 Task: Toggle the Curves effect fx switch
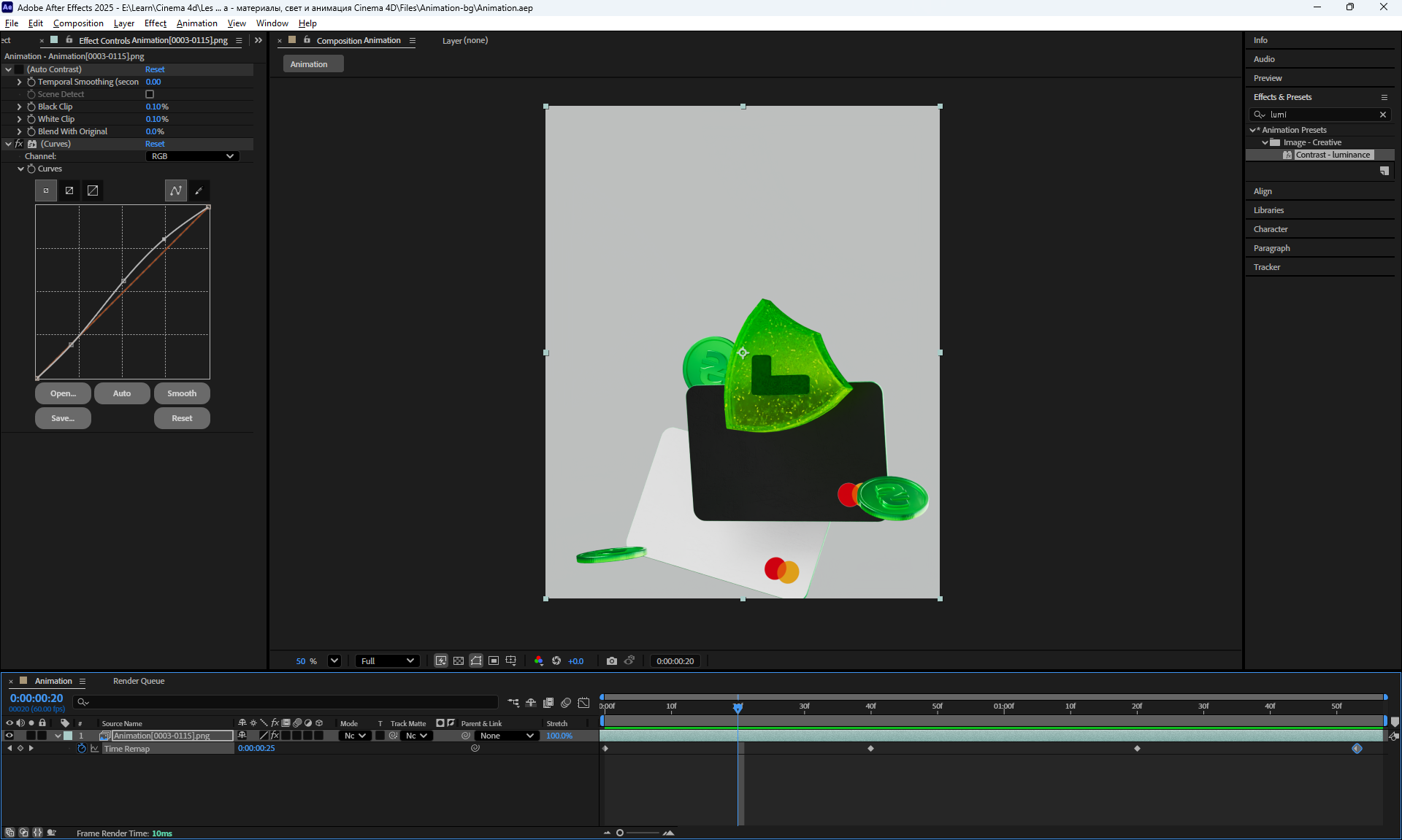[x=19, y=144]
